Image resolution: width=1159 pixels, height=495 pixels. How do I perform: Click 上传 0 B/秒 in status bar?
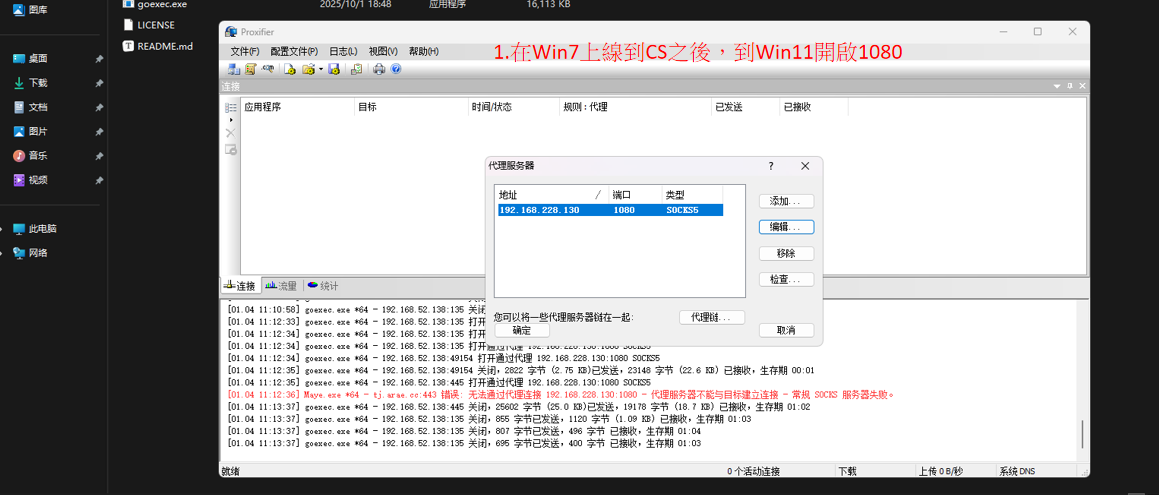[x=941, y=471]
